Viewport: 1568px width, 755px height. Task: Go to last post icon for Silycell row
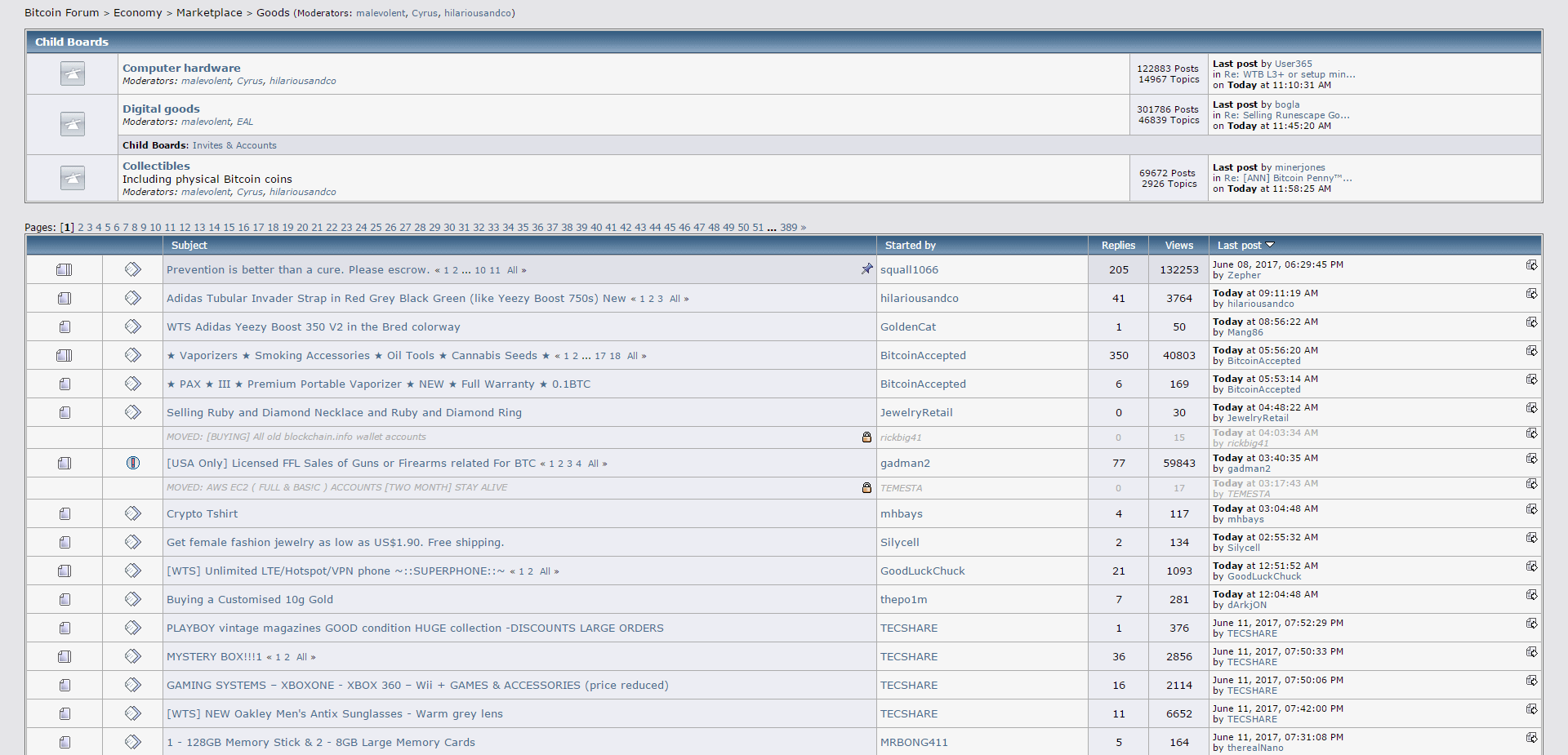point(1531,538)
